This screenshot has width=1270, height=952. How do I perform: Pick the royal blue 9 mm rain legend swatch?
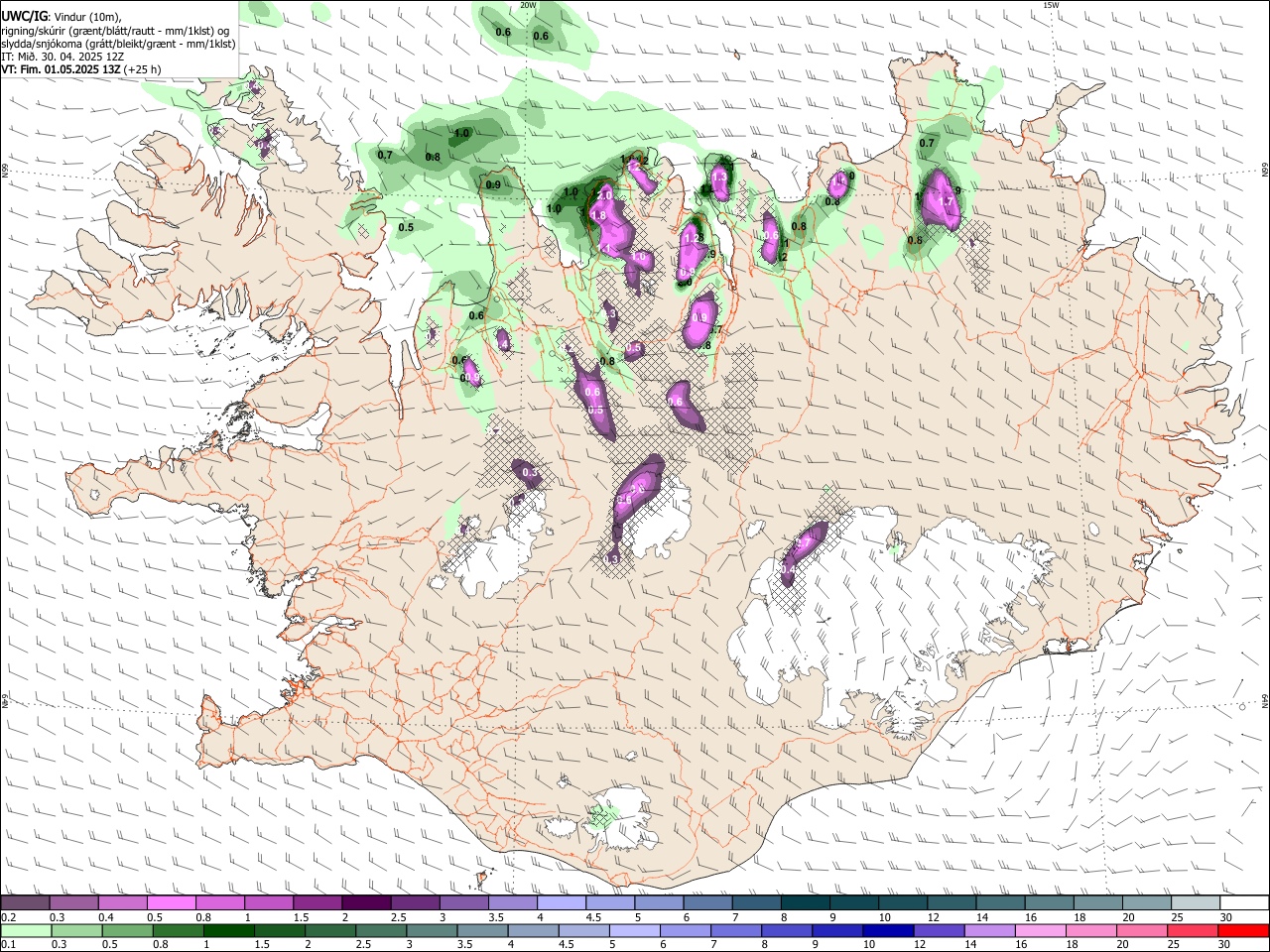[x=838, y=930]
